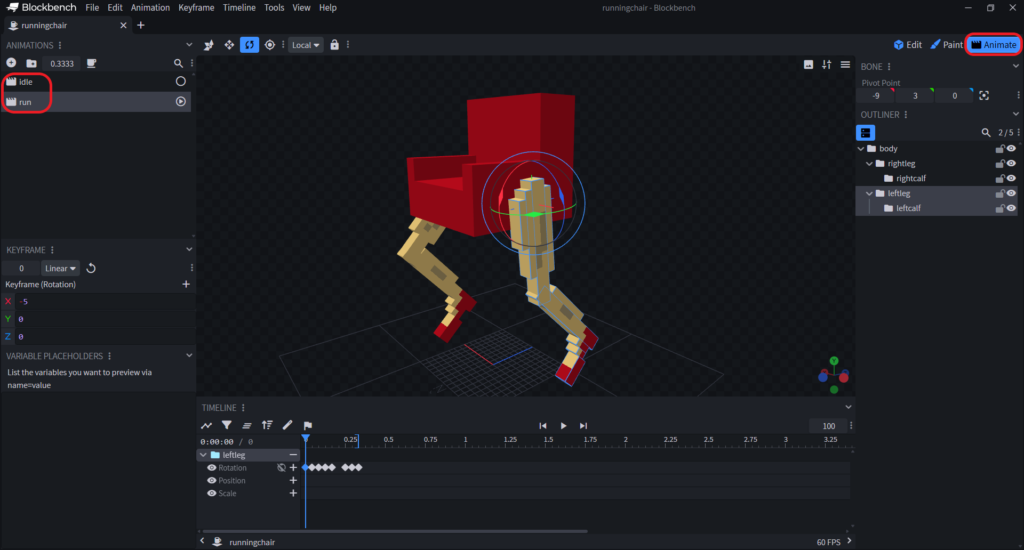Center the pivot using the focus icon
This screenshot has height=550, width=1024.
pyautogui.click(x=984, y=96)
